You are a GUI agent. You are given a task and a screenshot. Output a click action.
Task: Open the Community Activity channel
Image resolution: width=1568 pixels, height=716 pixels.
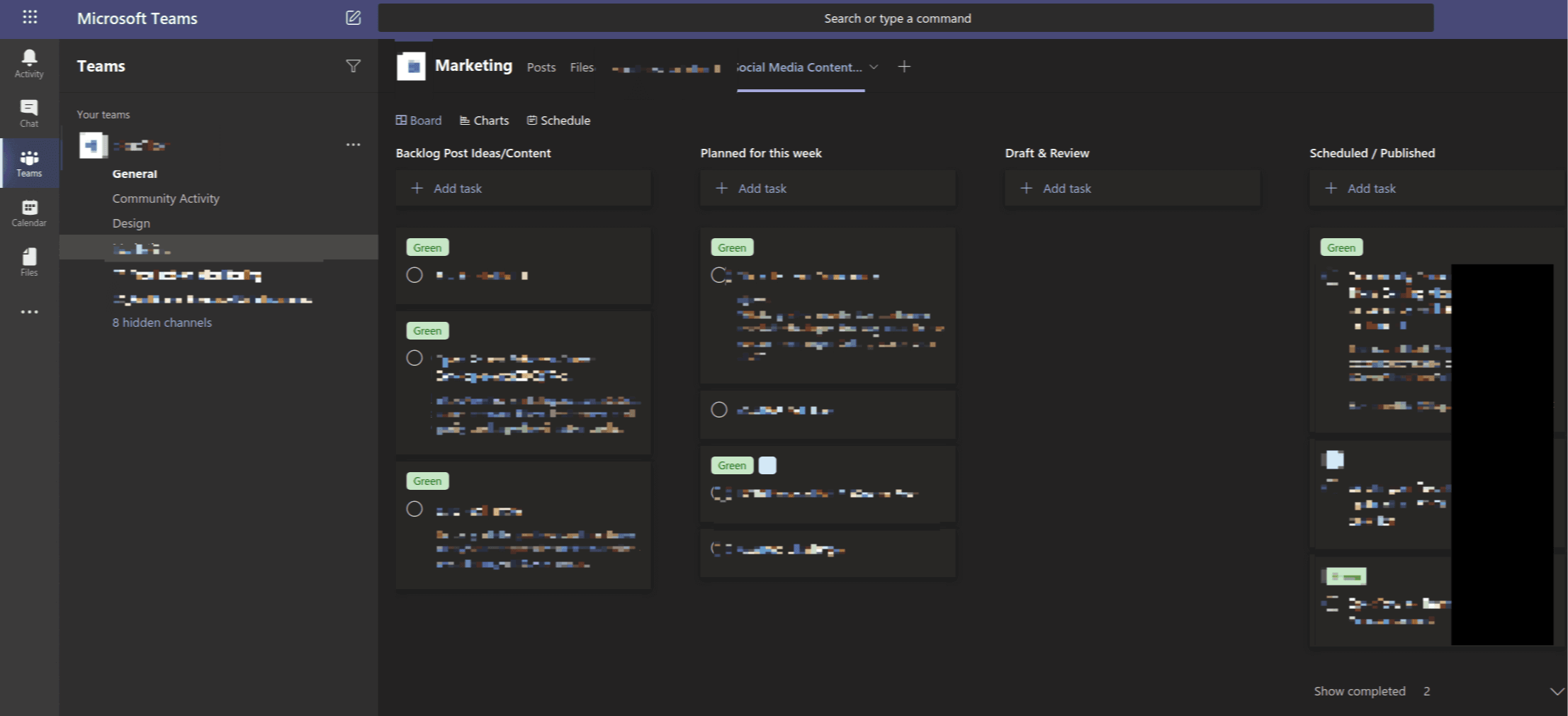[x=166, y=198]
